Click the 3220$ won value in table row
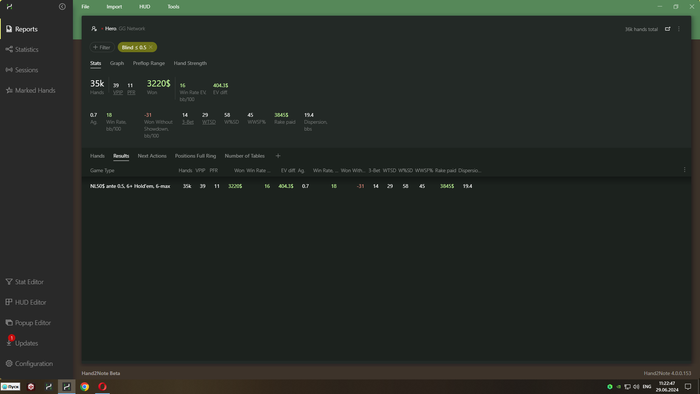The image size is (700, 394). [x=235, y=186]
